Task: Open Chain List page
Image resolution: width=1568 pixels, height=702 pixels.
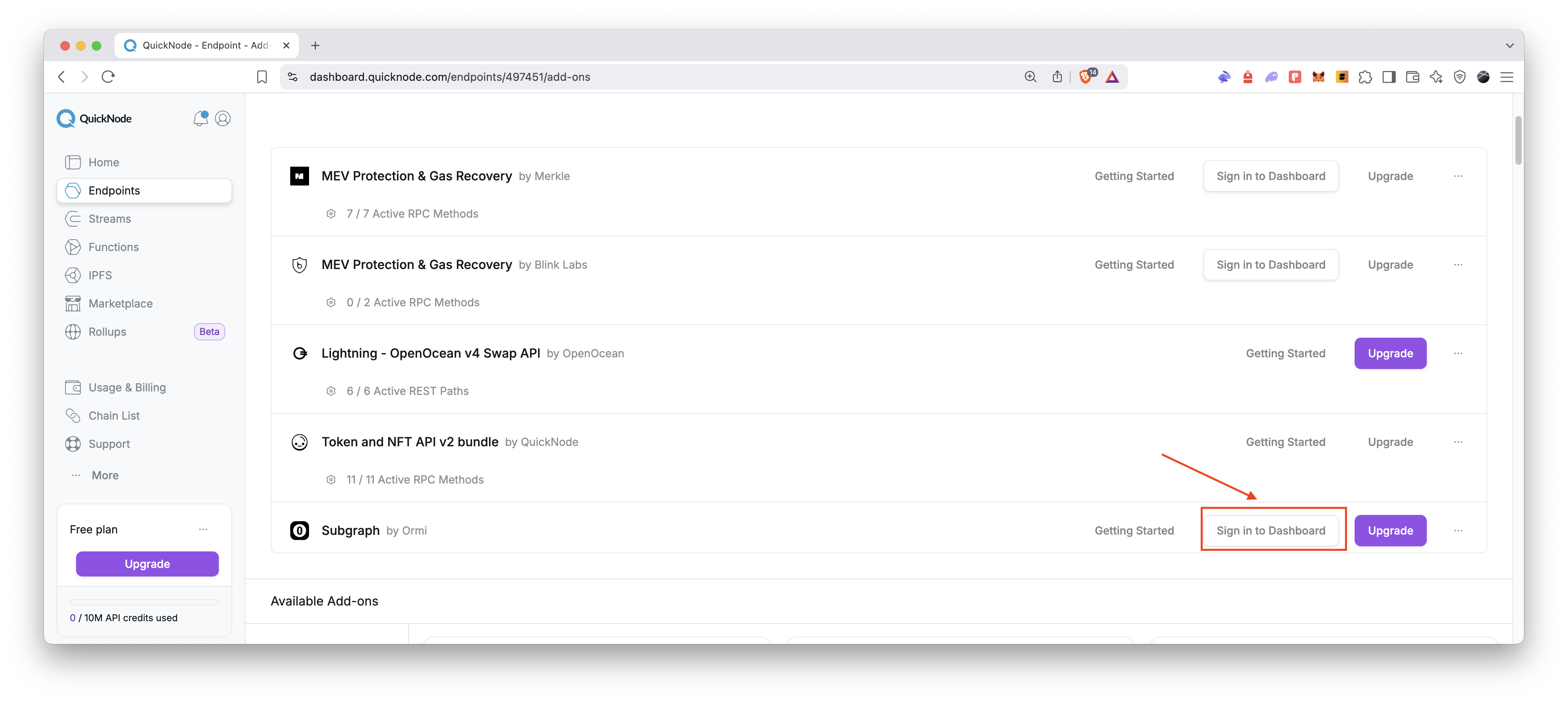Action: (x=144, y=415)
